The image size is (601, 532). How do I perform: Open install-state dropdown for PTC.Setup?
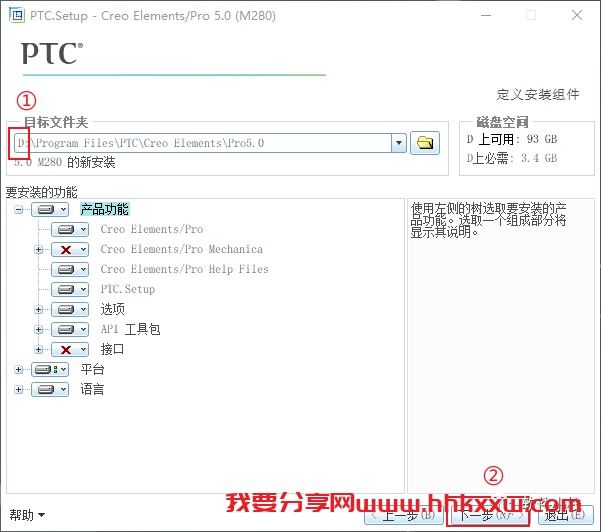point(70,289)
